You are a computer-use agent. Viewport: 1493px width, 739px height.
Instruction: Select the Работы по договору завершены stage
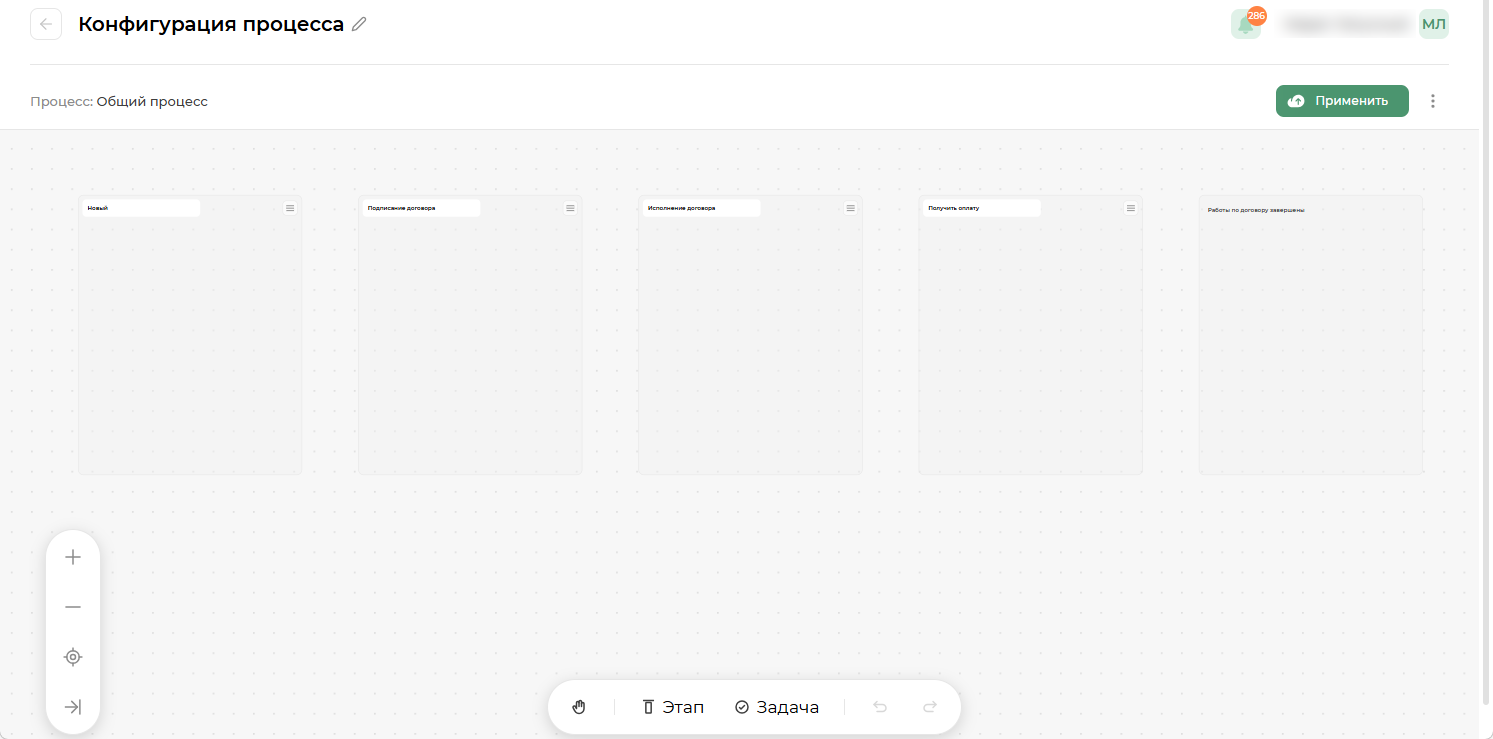(x=1310, y=335)
